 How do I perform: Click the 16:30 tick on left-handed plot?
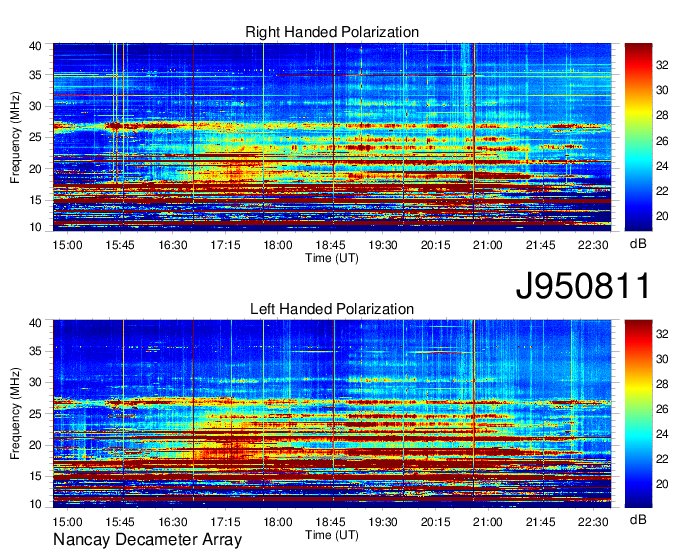tap(173, 522)
